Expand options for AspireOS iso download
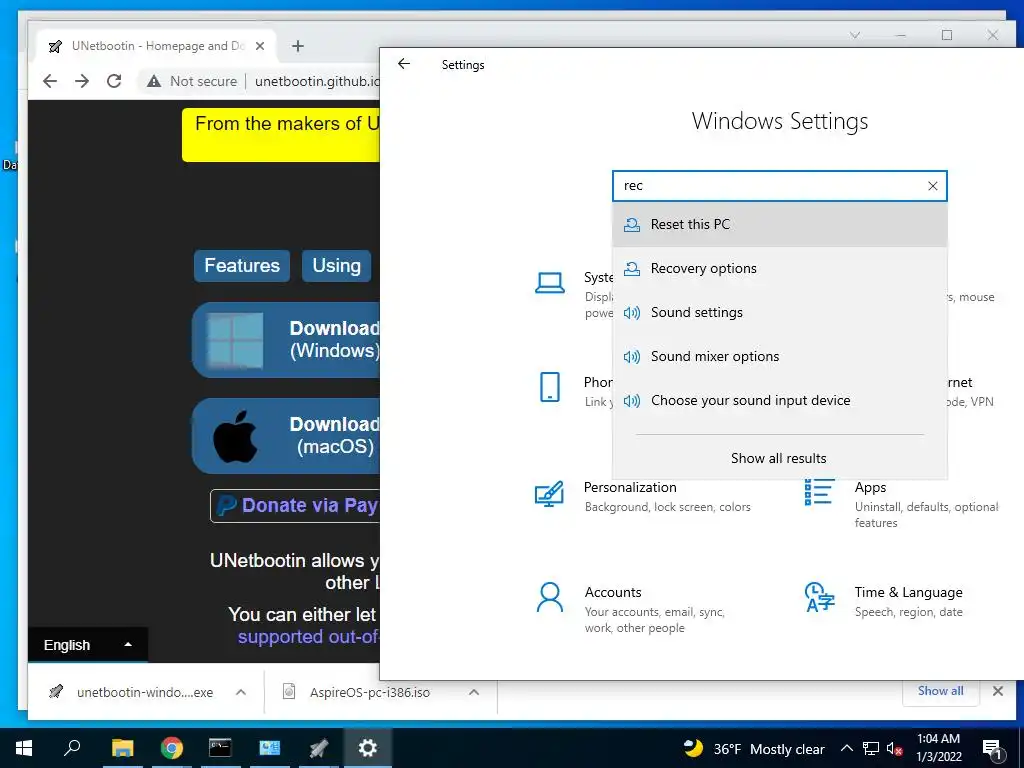 (x=474, y=692)
